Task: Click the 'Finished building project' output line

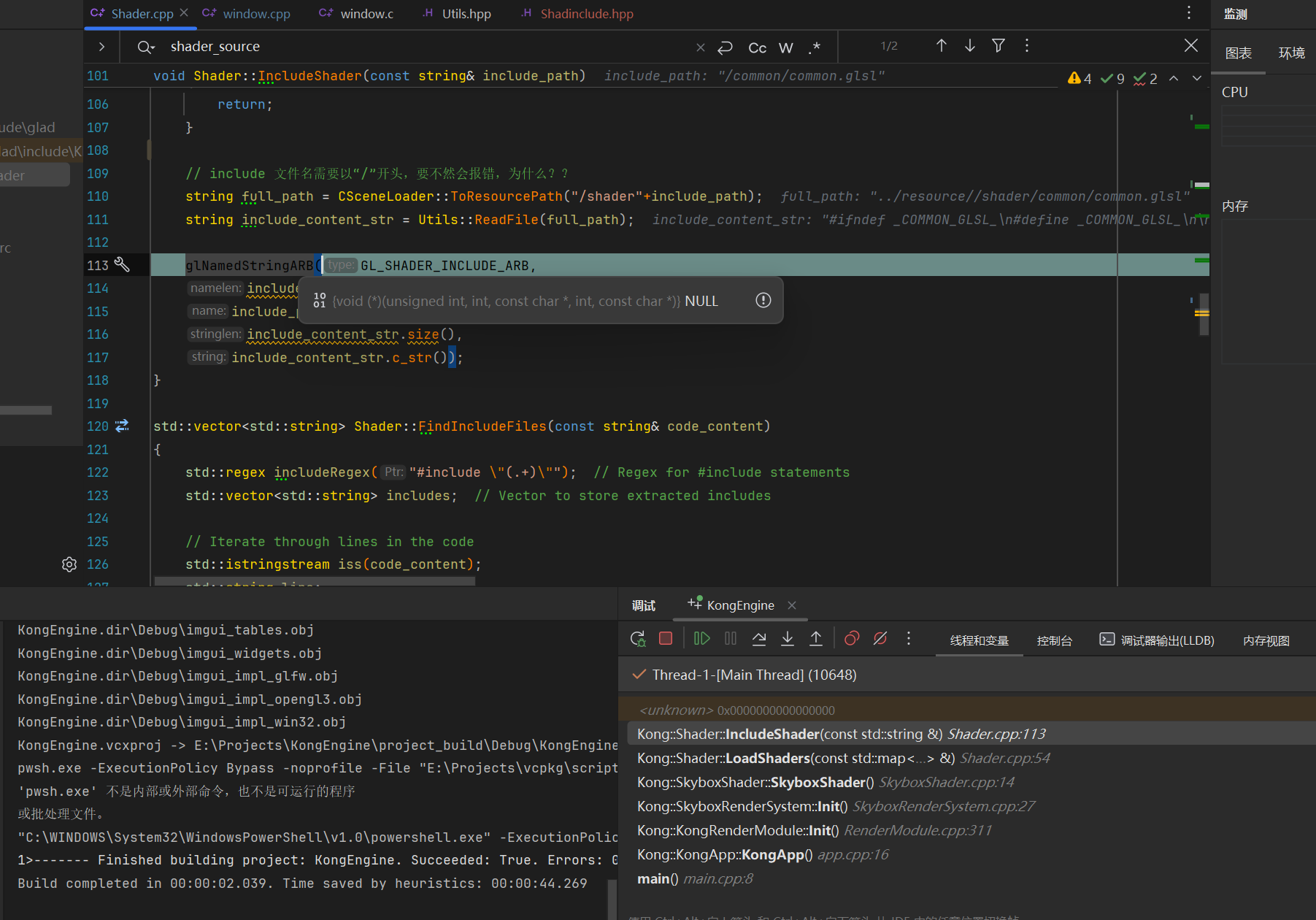Action: click(x=318, y=860)
